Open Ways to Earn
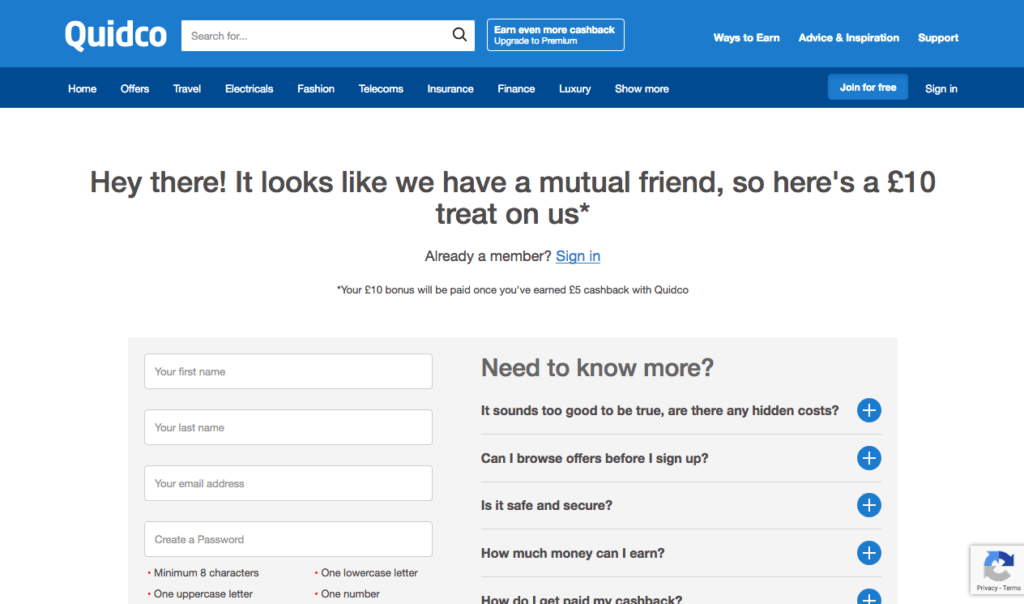The width and height of the screenshot is (1024, 604). pos(746,38)
